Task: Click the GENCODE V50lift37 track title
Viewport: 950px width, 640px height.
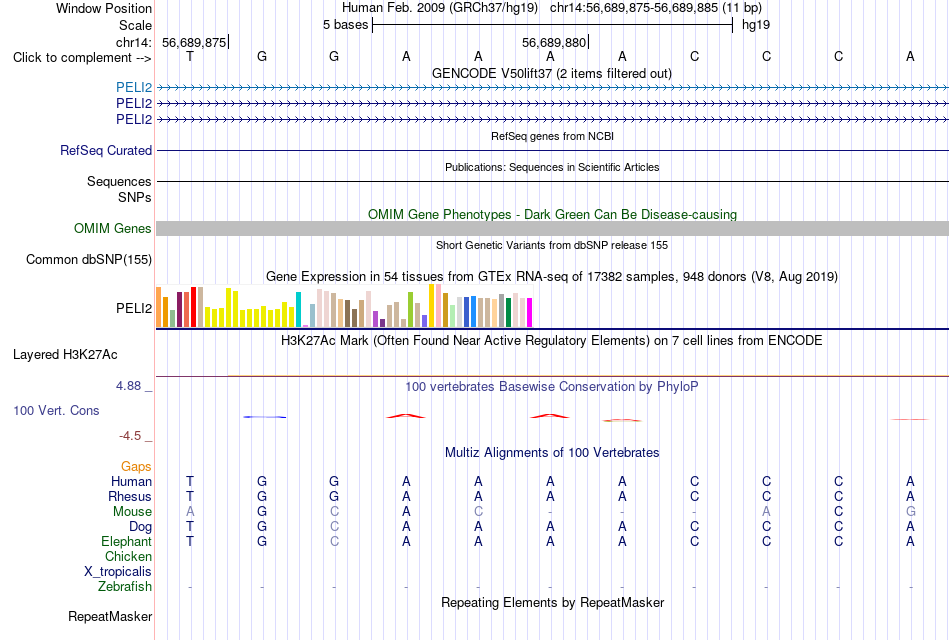Action: coord(551,73)
